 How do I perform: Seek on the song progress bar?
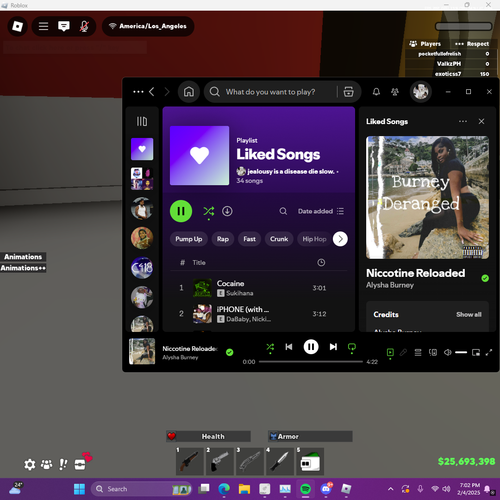(311, 362)
